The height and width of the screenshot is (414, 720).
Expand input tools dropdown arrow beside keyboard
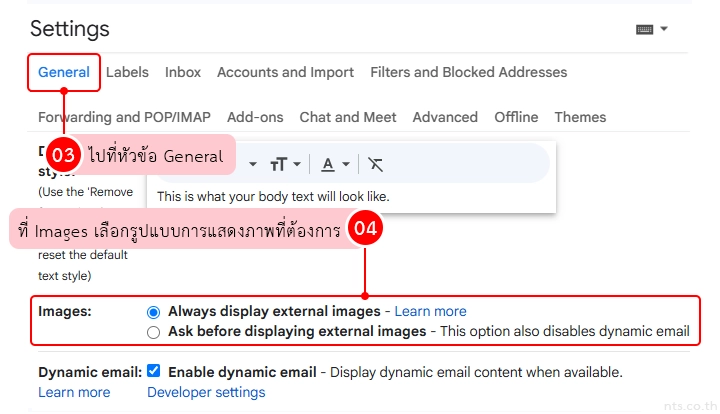(x=664, y=29)
